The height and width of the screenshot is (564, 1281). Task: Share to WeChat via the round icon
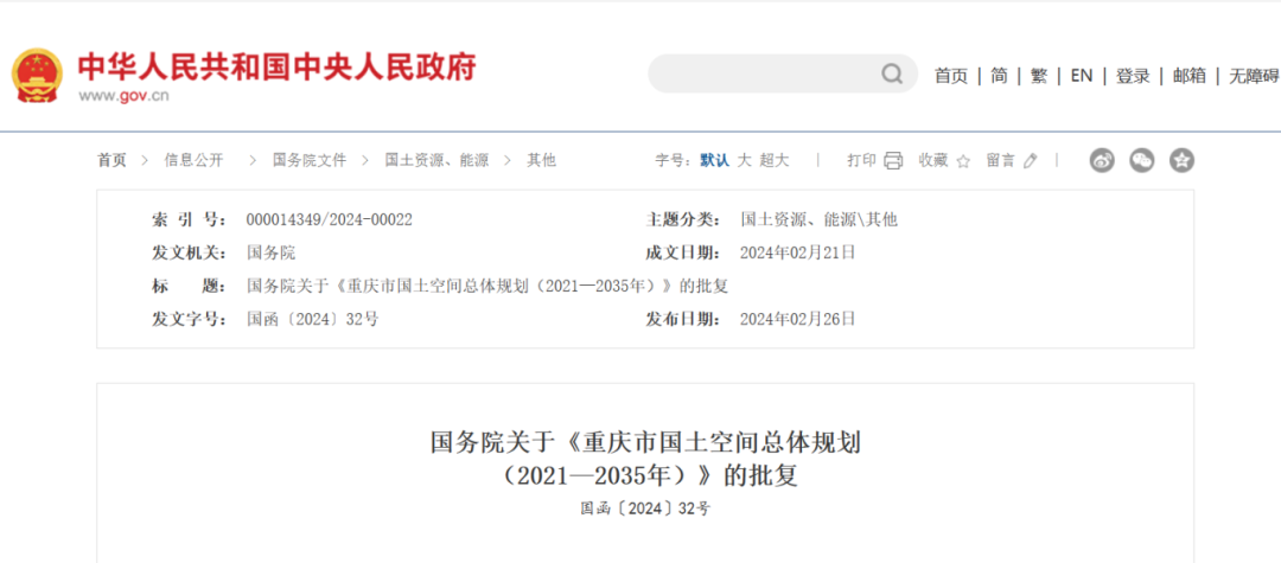[1142, 160]
